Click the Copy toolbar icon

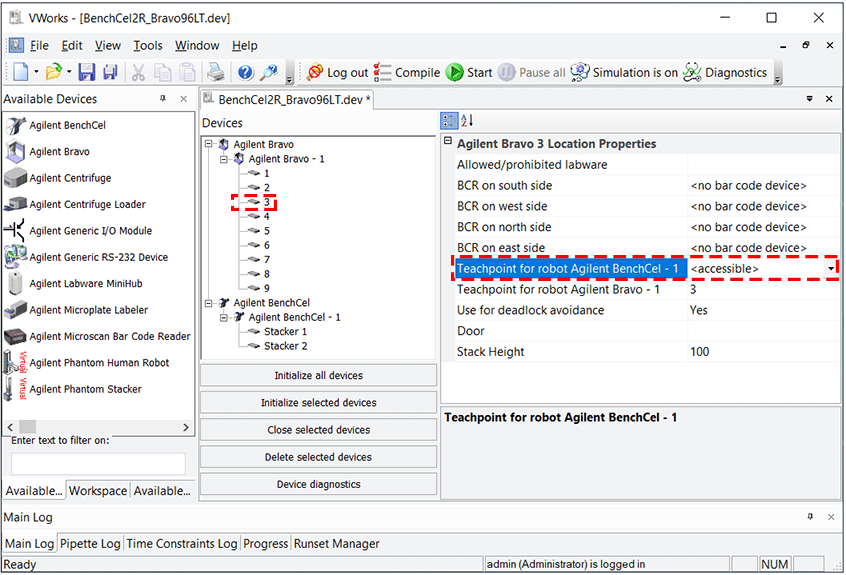pyautogui.click(x=162, y=72)
